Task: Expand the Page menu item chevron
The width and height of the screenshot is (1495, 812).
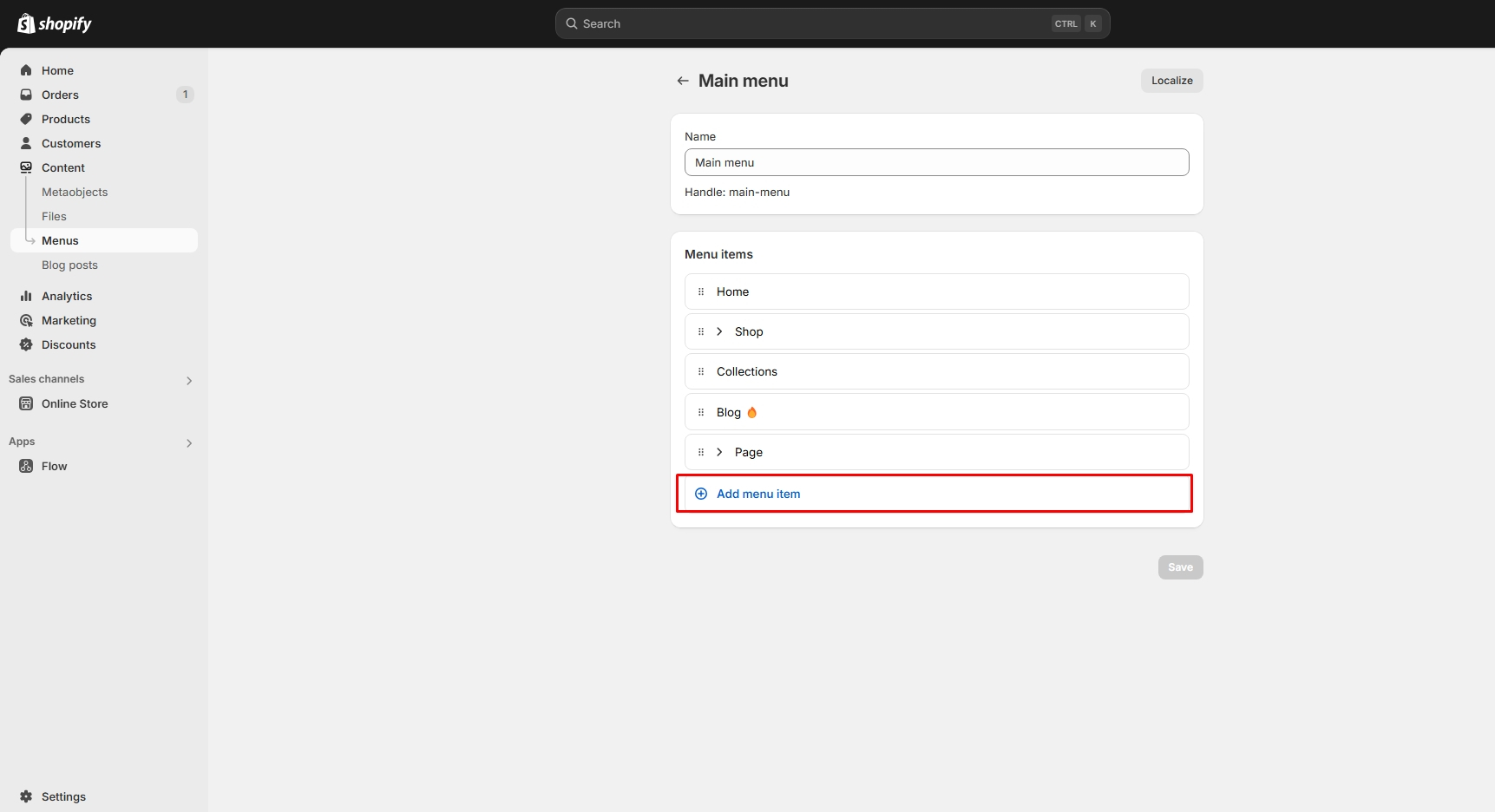Action: click(x=719, y=452)
